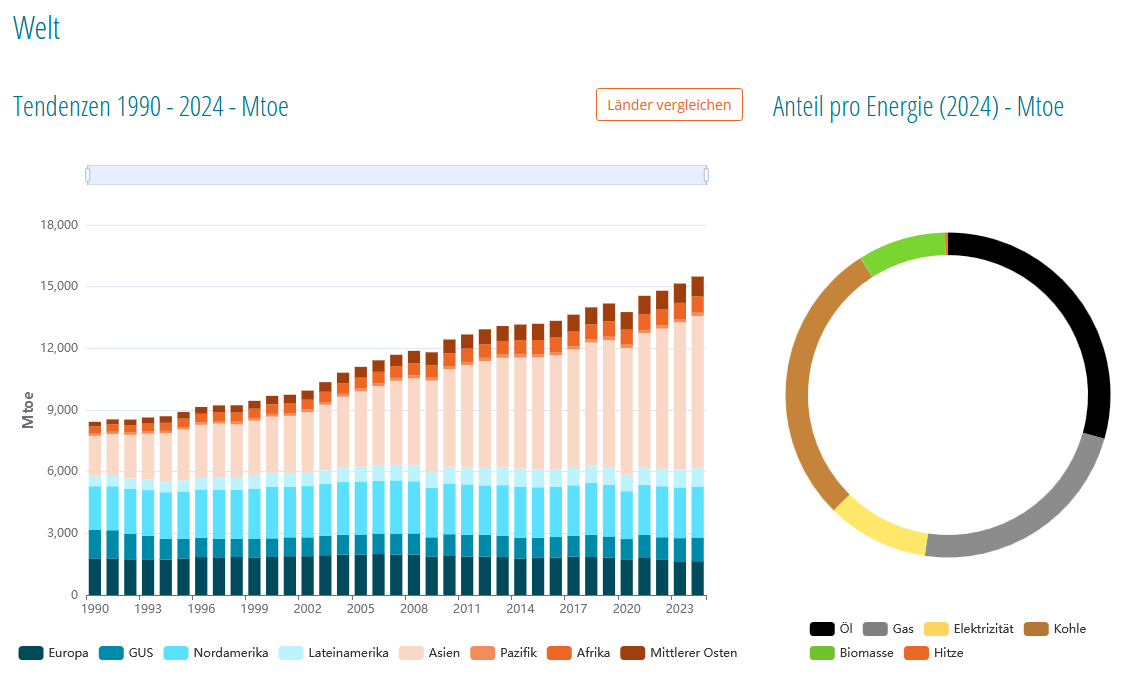Hide the GUS series in legend
1139x685 pixels.
125,653
